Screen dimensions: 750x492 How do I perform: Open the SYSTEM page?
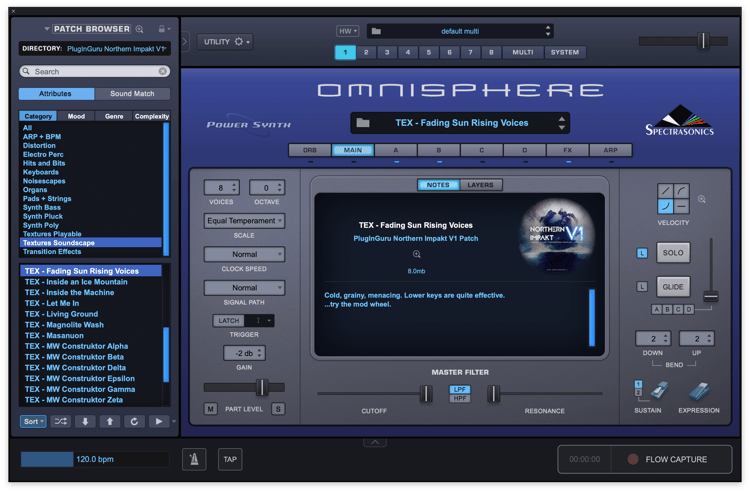pyautogui.click(x=565, y=52)
